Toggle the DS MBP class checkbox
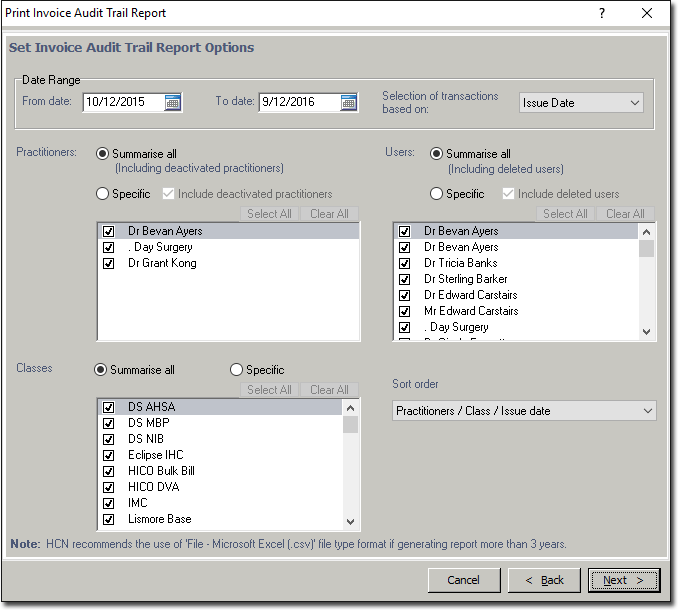Viewport: 678px width, 610px height. tap(108, 423)
